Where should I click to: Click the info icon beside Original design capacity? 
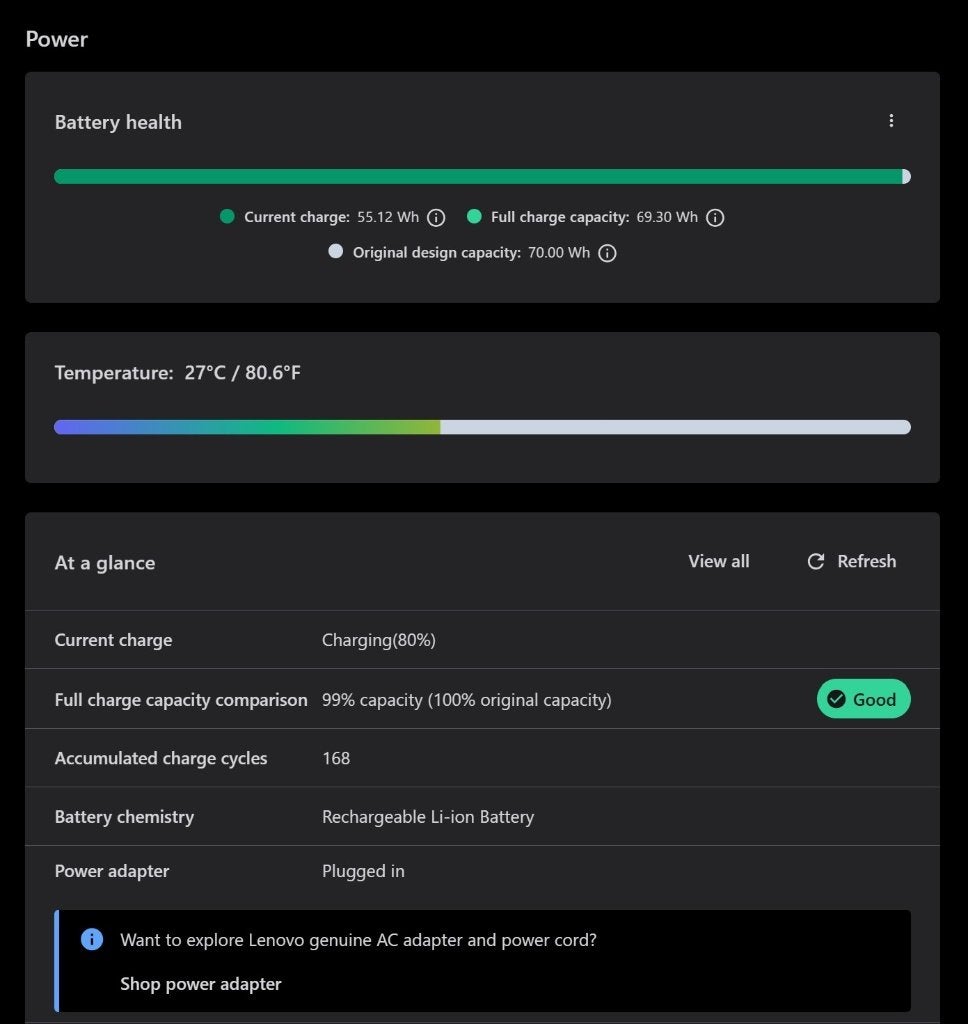tap(607, 253)
